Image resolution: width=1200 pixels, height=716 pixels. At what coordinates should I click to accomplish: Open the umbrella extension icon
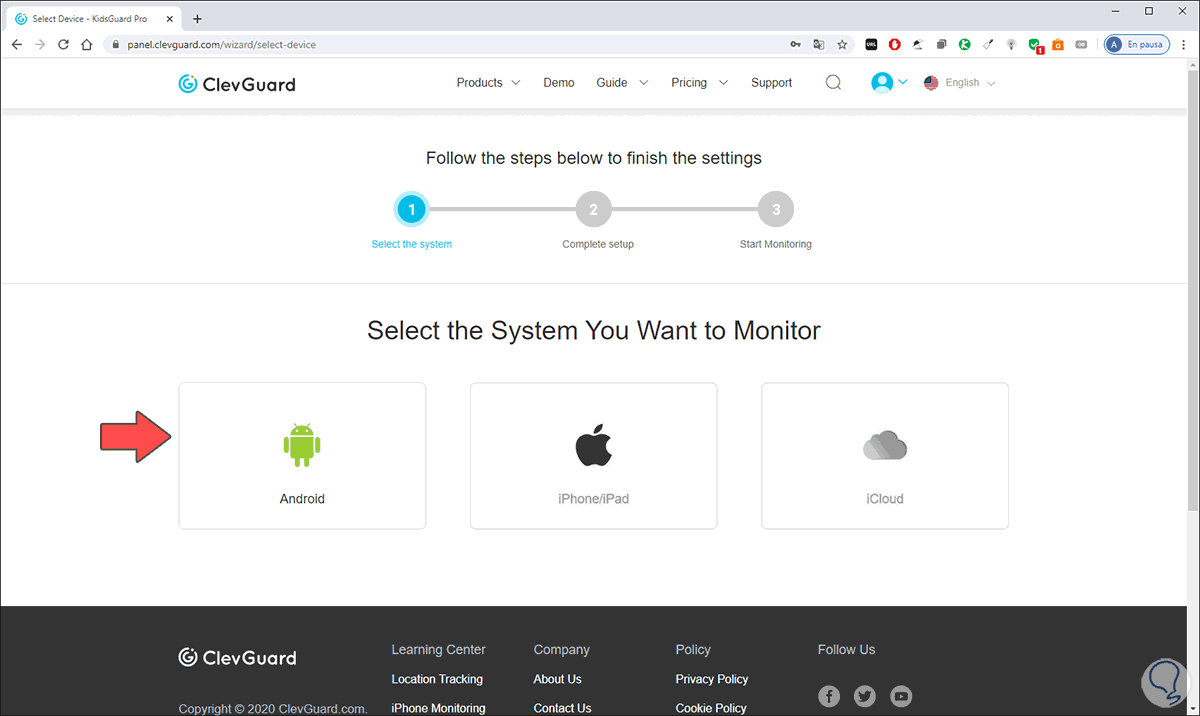click(918, 45)
